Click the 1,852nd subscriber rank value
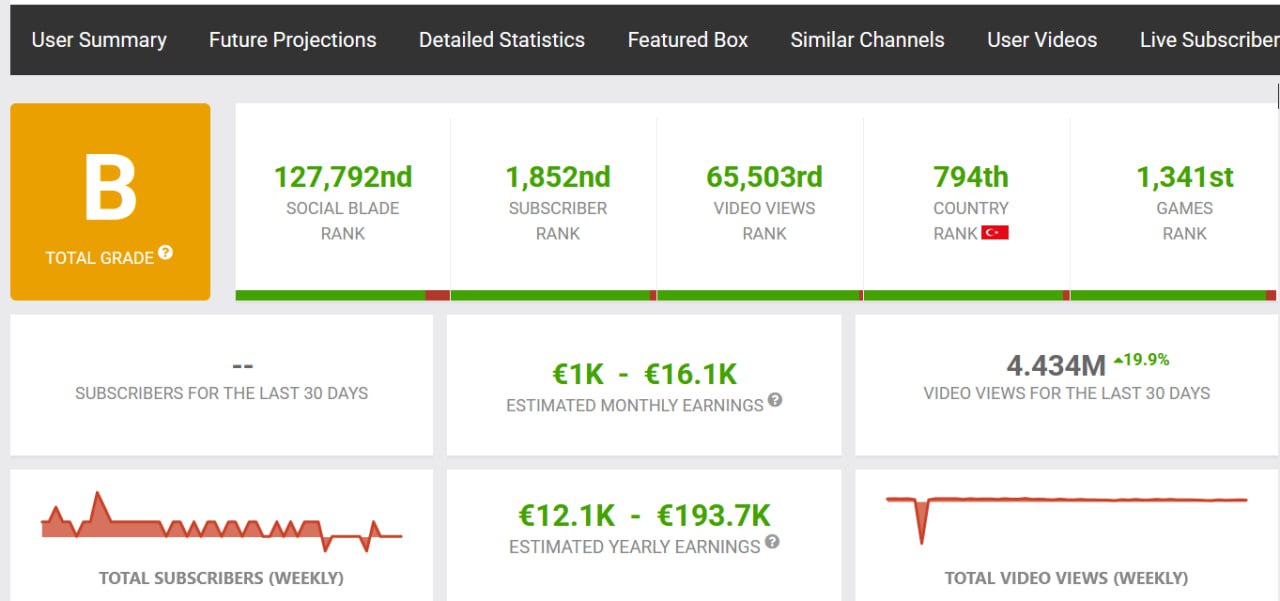Image resolution: width=1280 pixels, height=601 pixels. pyautogui.click(x=557, y=177)
